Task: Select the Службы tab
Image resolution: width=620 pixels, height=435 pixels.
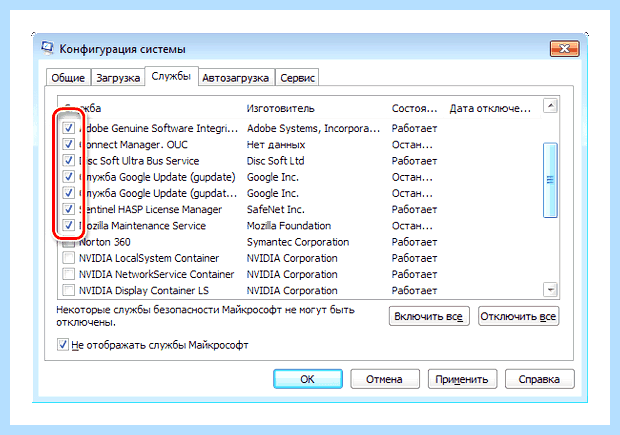Action: (171, 76)
